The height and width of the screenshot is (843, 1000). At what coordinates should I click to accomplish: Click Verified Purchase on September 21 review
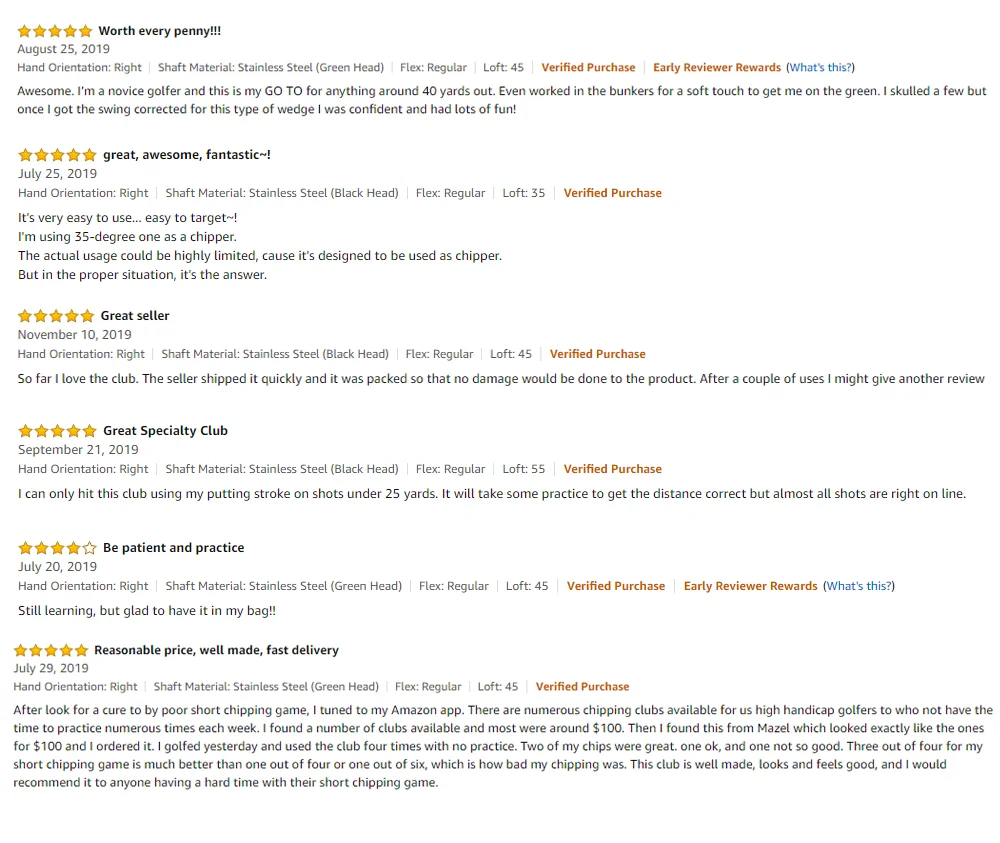[613, 469]
